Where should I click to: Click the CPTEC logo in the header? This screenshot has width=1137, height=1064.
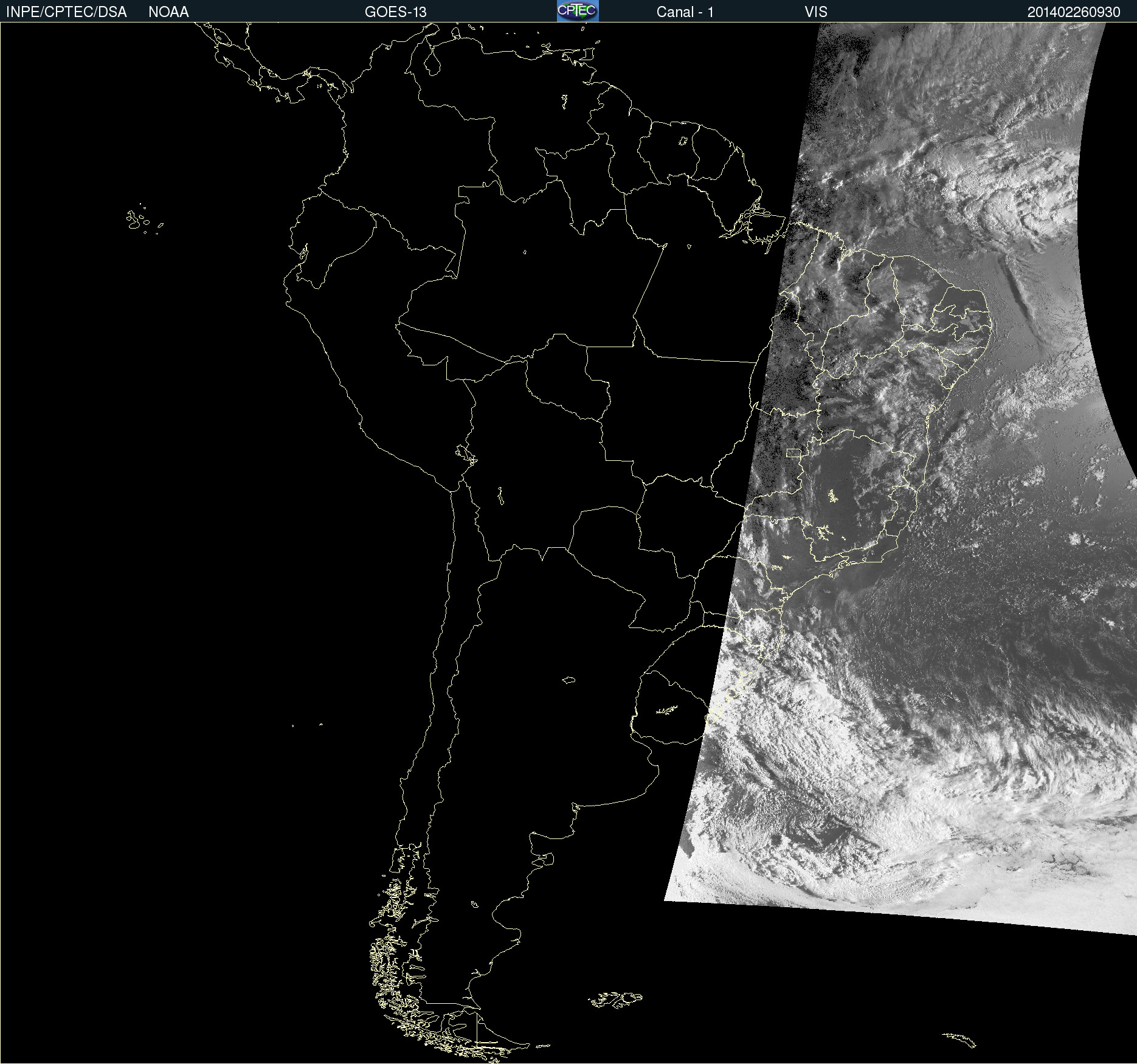tap(578, 11)
